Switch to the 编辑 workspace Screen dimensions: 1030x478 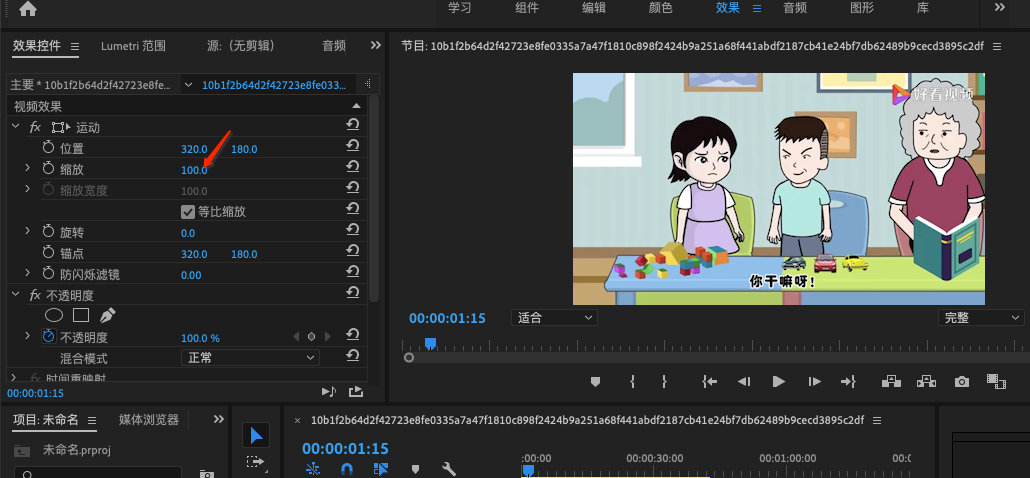(594, 8)
